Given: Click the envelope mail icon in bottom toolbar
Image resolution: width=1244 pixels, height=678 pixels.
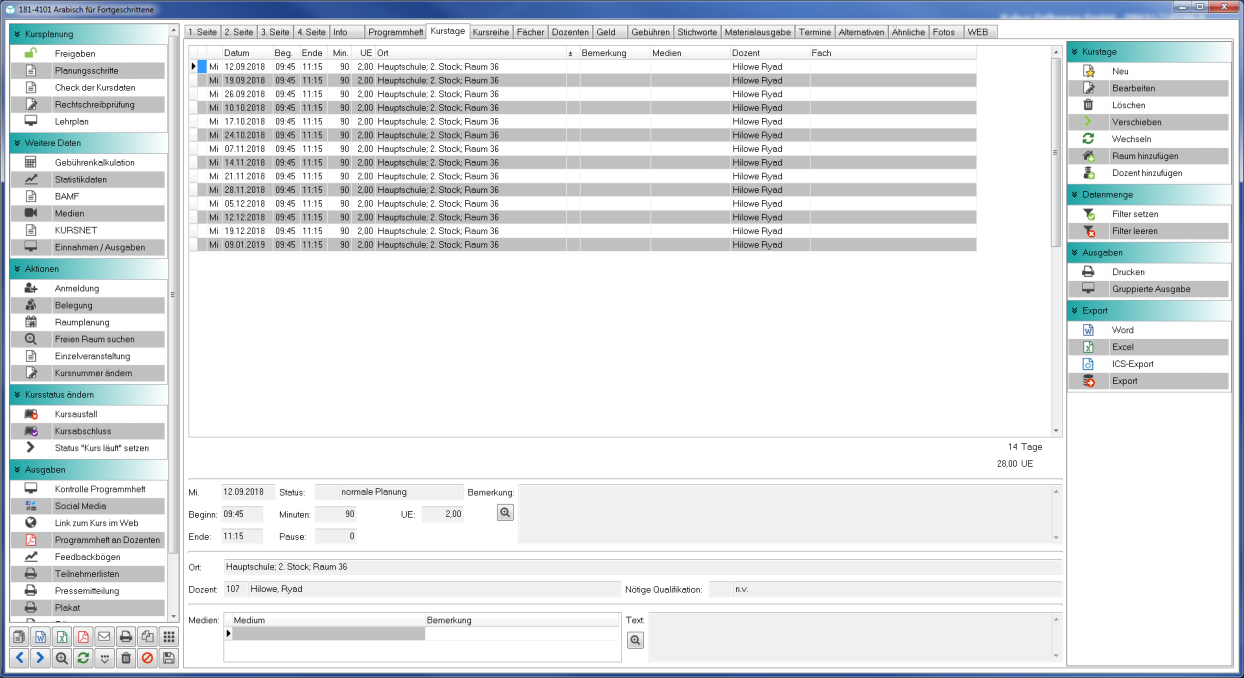Looking at the screenshot, I should pos(104,636).
